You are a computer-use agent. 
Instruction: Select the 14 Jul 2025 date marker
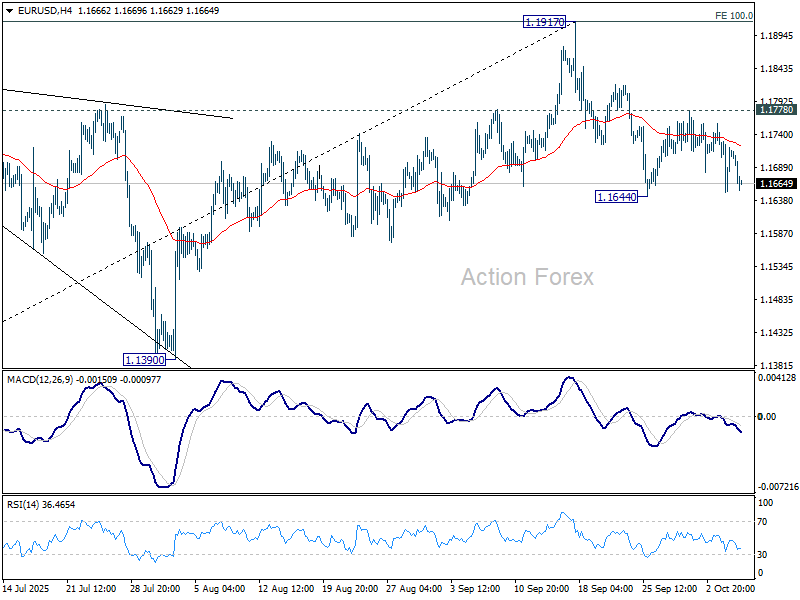click(x=27, y=588)
